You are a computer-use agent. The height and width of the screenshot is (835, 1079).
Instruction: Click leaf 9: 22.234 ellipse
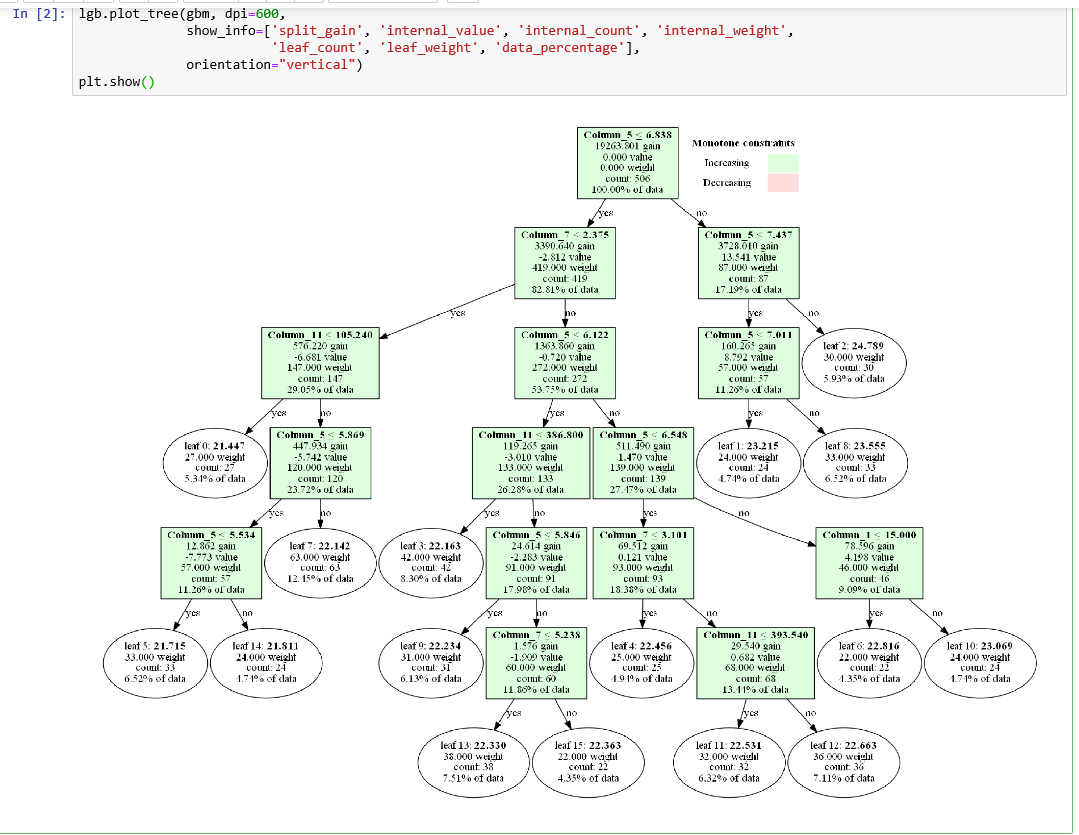tap(431, 662)
